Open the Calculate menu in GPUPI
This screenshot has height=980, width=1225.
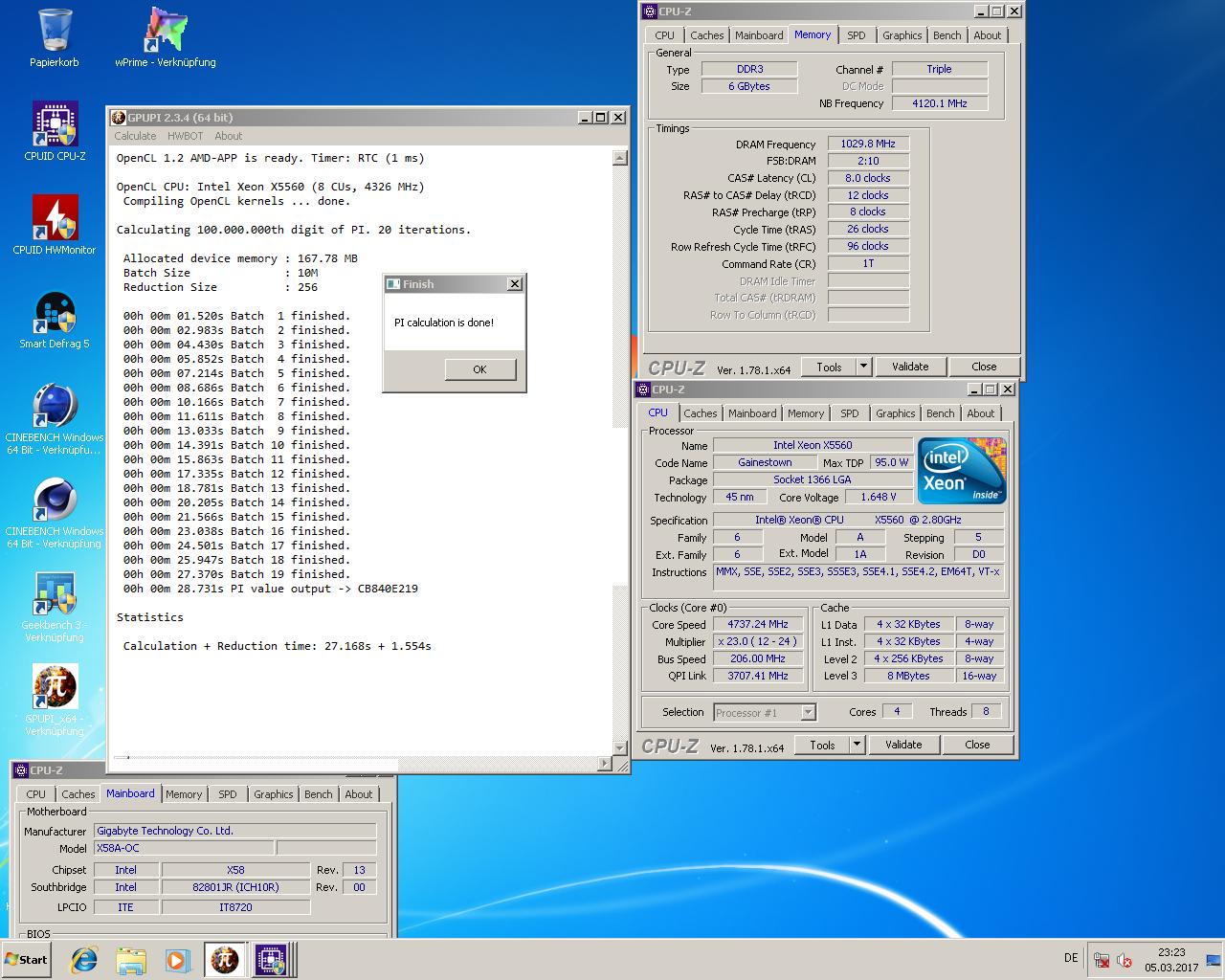135,136
